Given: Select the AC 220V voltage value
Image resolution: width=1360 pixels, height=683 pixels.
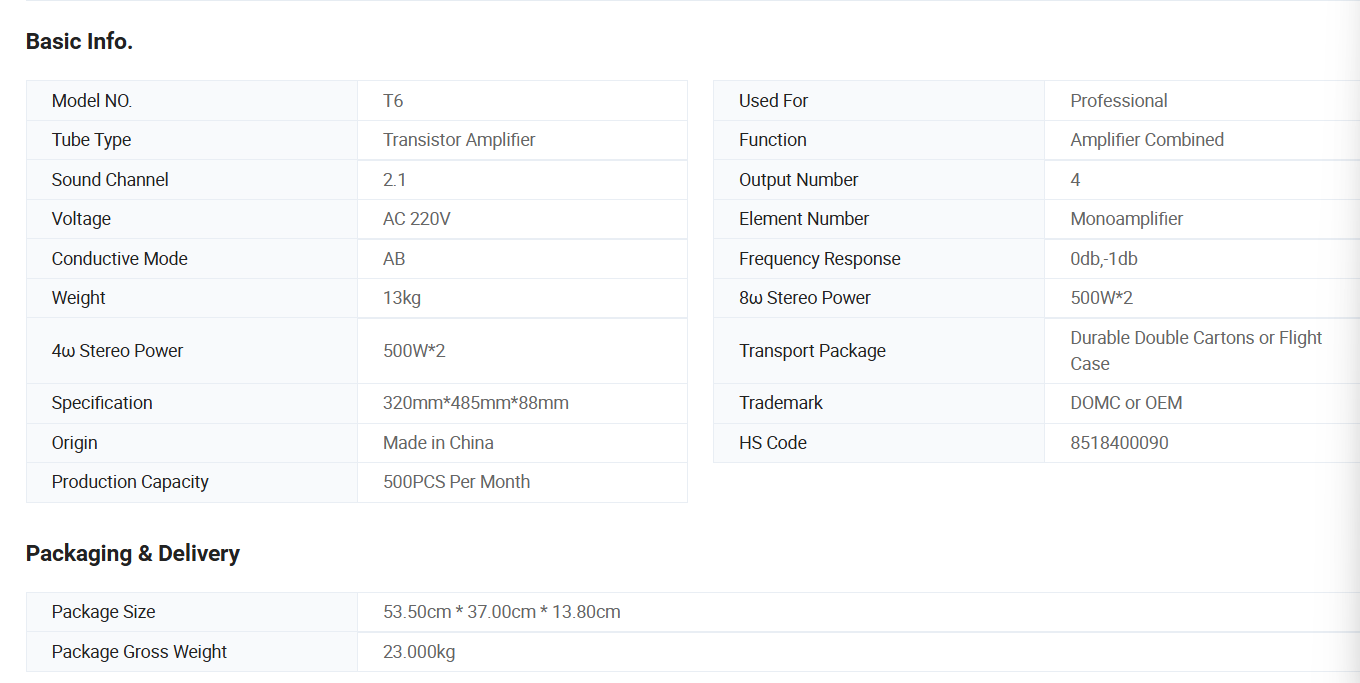Looking at the screenshot, I should 416,219.
